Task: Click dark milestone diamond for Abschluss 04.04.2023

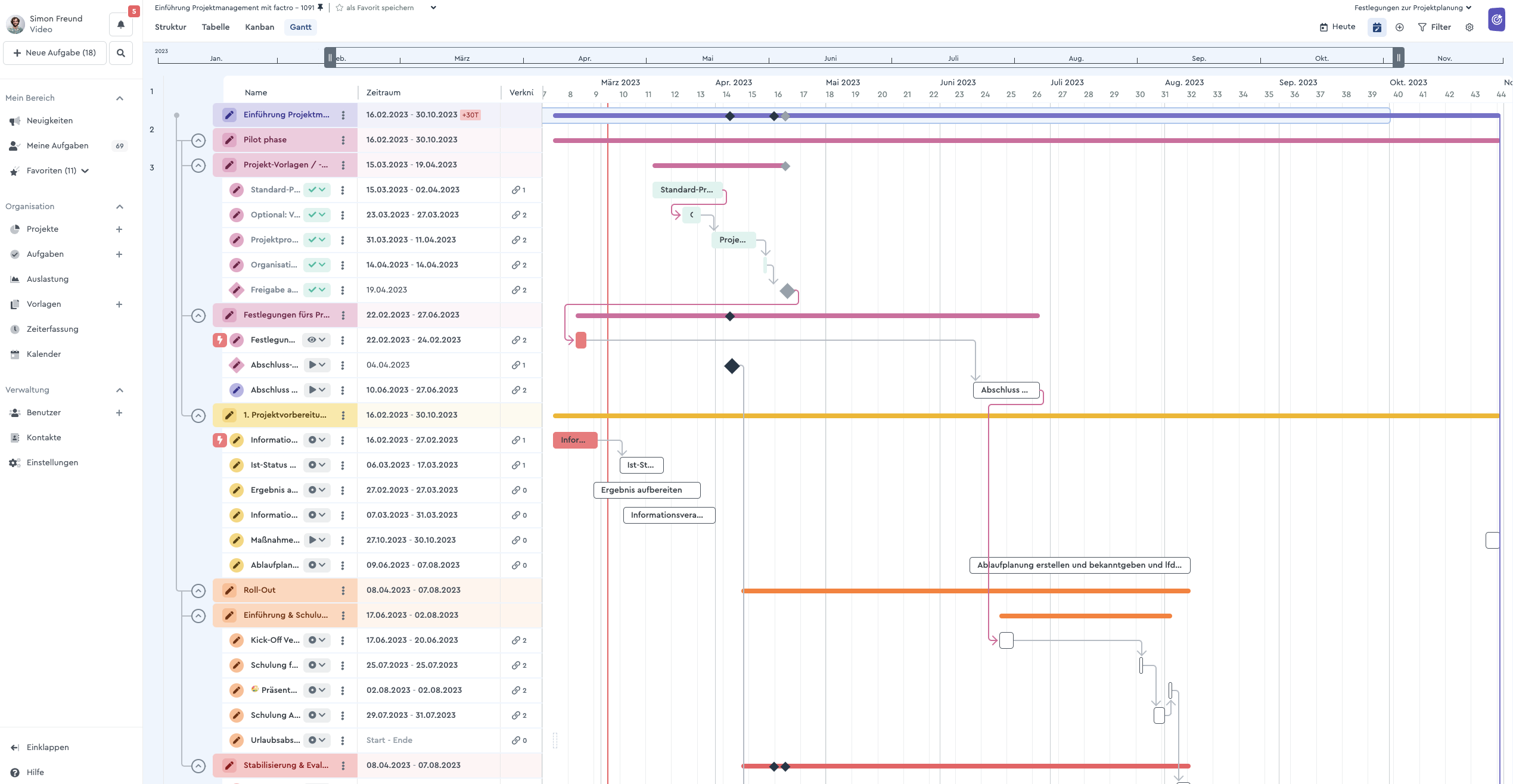Action: pyautogui.click(x=732, y=366)
